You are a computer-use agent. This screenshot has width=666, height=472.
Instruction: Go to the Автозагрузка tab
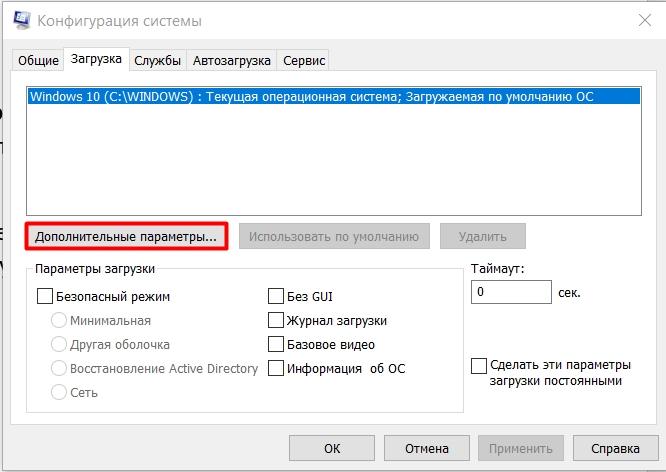click(x=231, y=60)
